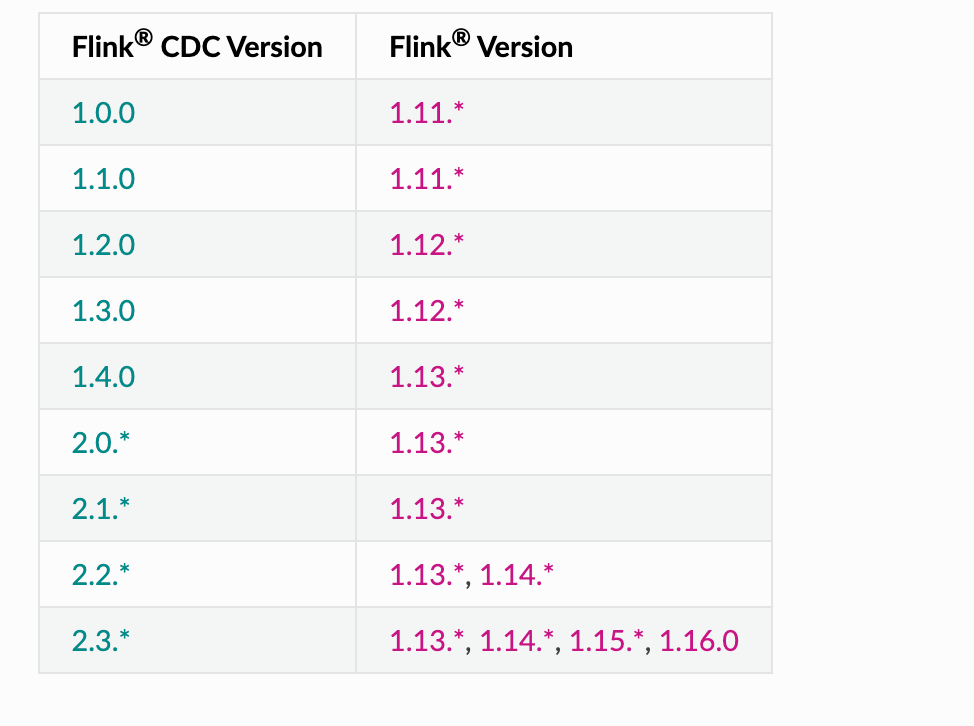The height and width of the screenshot is (726, 974).
Task: Open the 1.1.0 CDC version link
Action: point(103,179)
